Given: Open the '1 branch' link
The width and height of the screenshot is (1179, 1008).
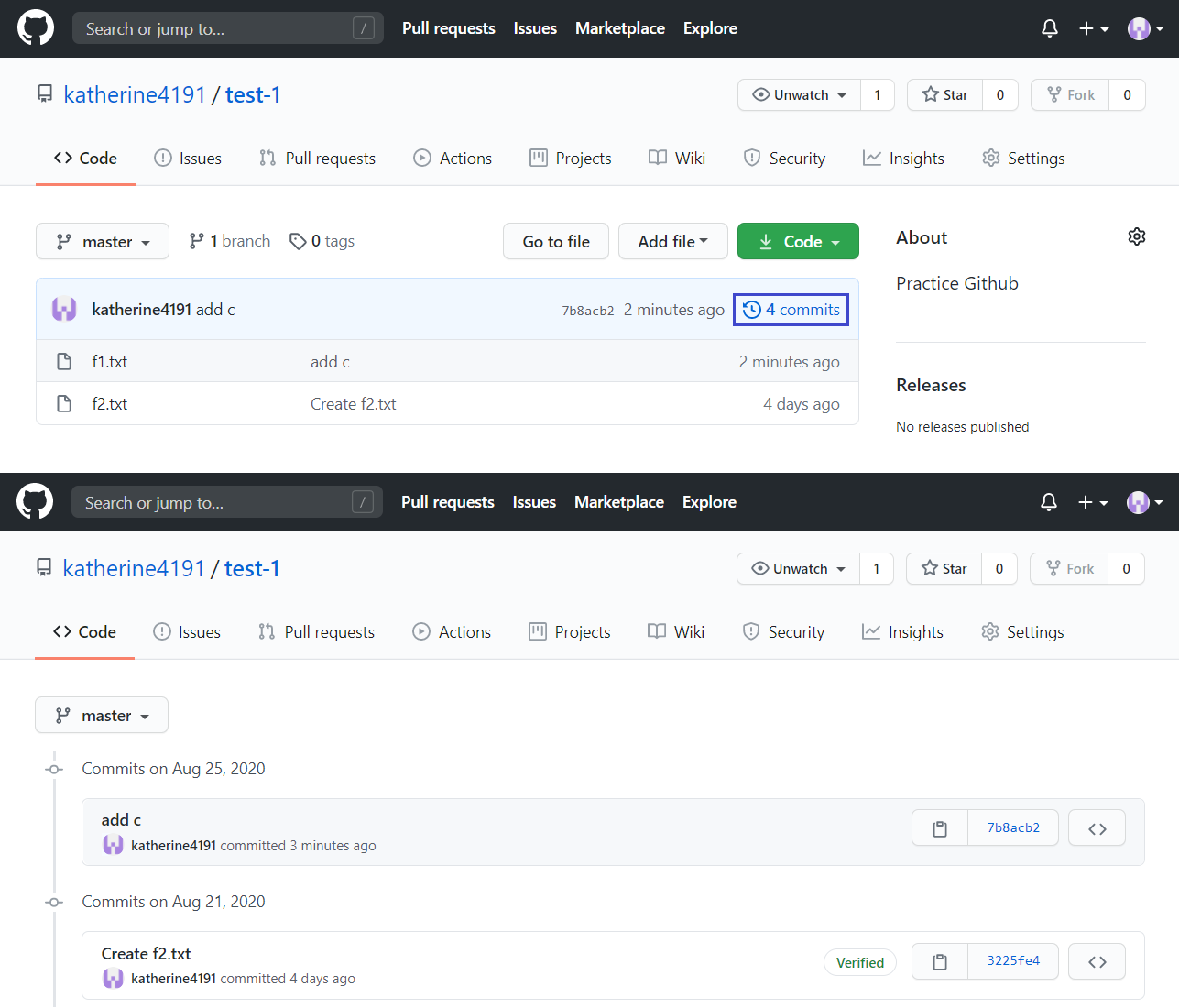Looking at the screenshot, I should (x=230, y=241).
